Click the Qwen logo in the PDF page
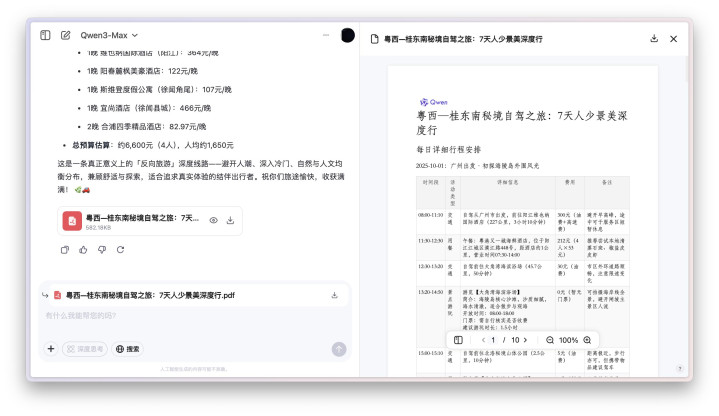The height and width of the screenshot is (416, 719). [433, 102]
